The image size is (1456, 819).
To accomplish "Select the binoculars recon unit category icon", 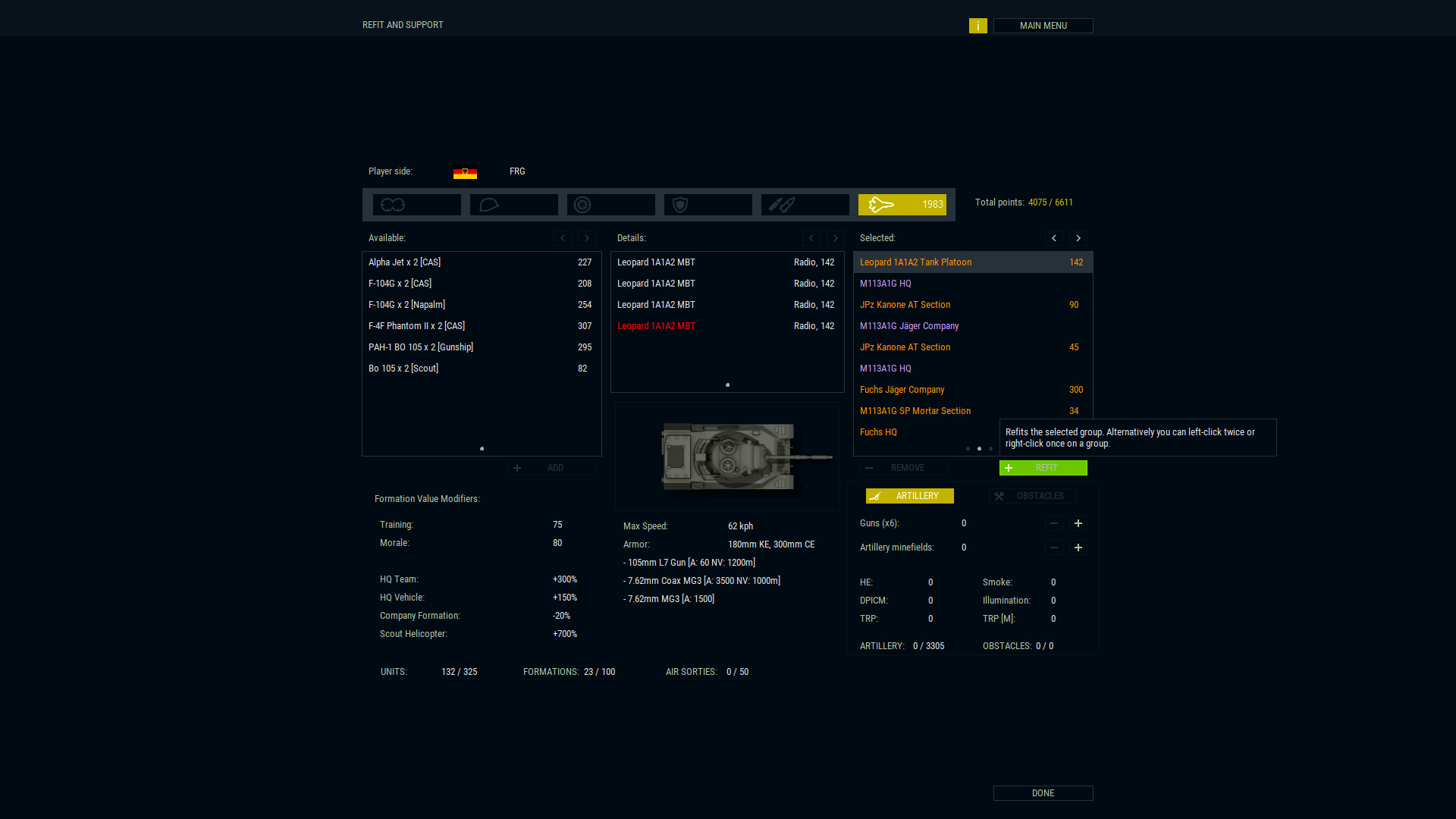I will click(393, 204).
